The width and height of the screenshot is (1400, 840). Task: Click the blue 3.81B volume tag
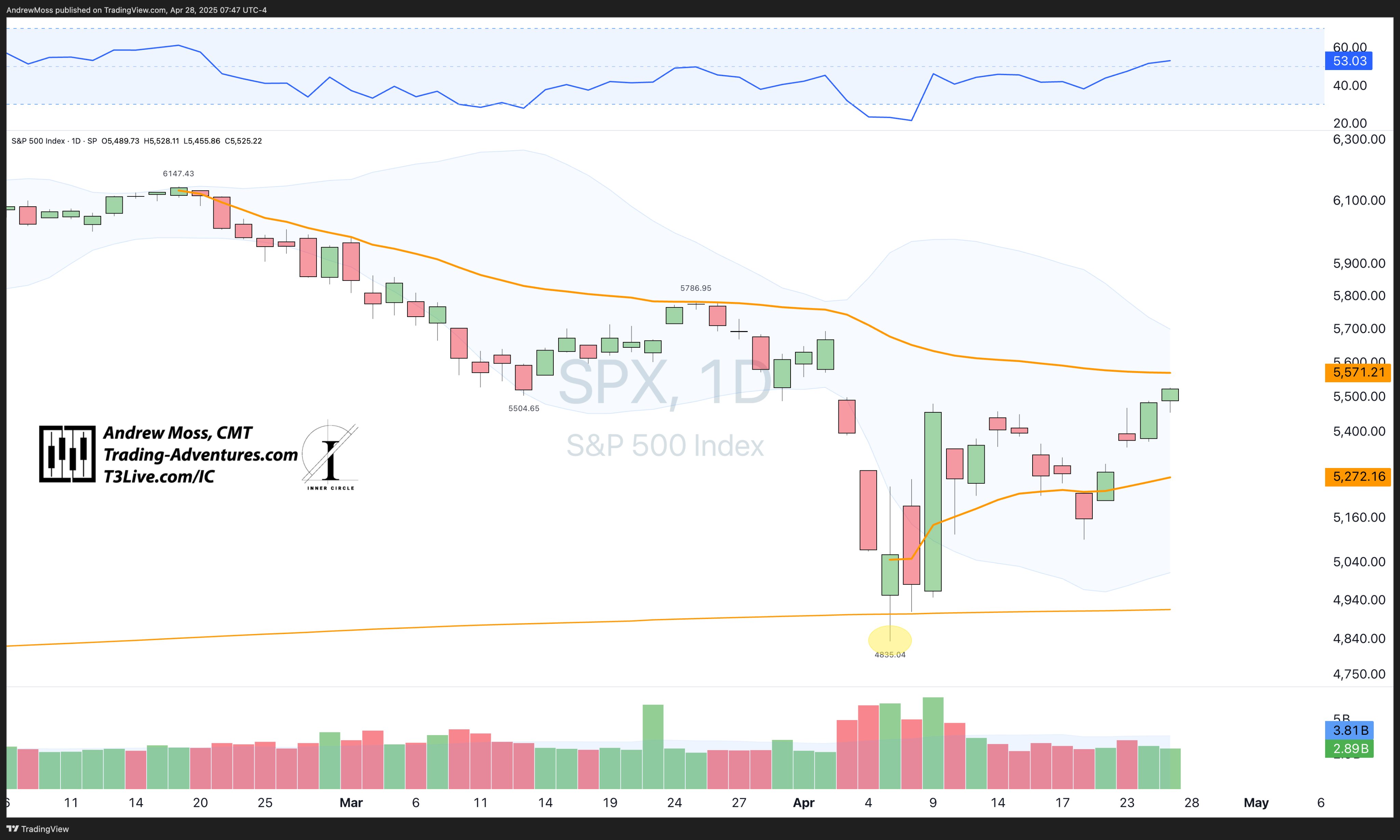click(1349, 730)
